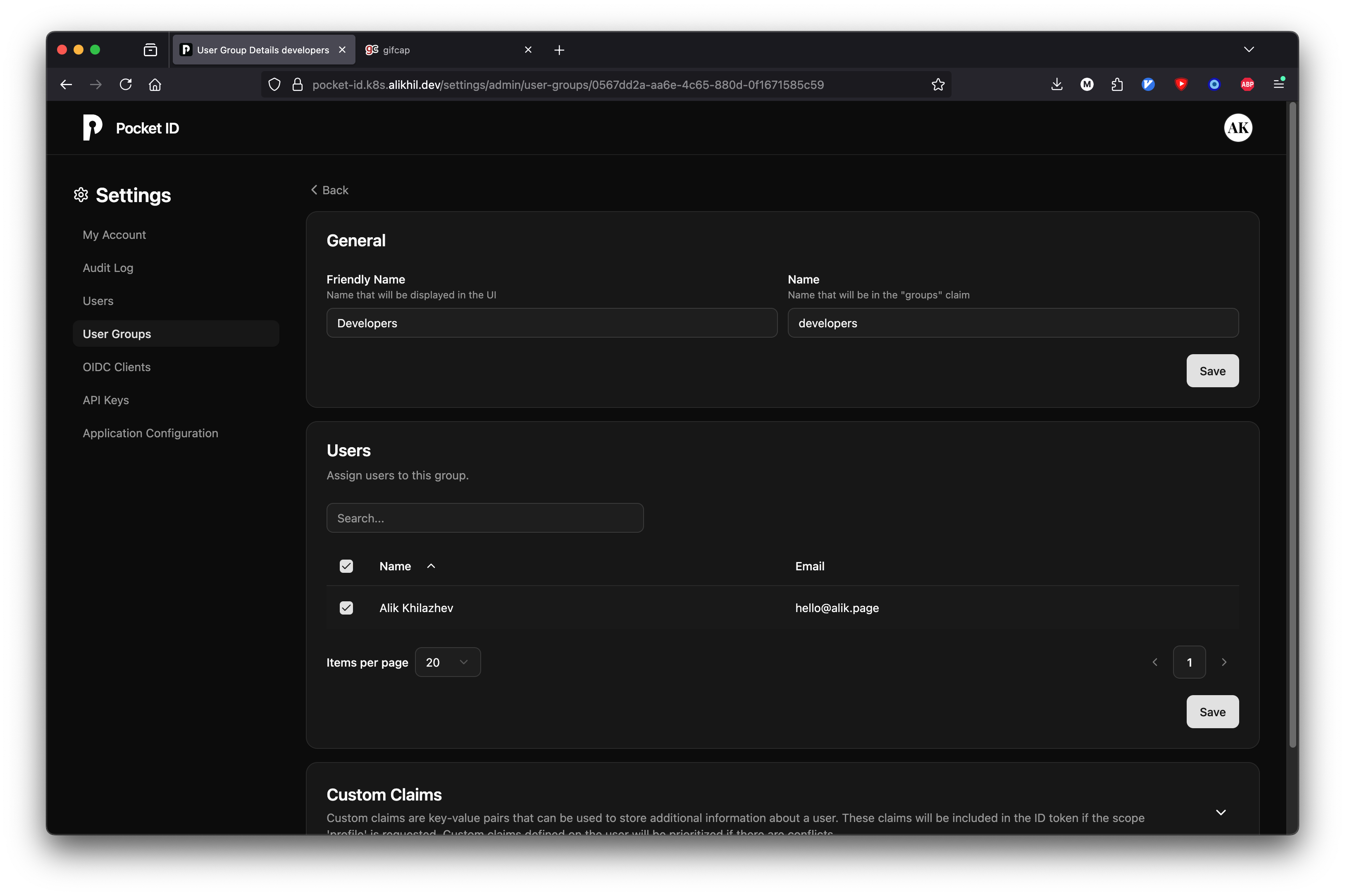1345x896 pixels.
Task: Click the Back link
Action: click(x=329, y=190)
